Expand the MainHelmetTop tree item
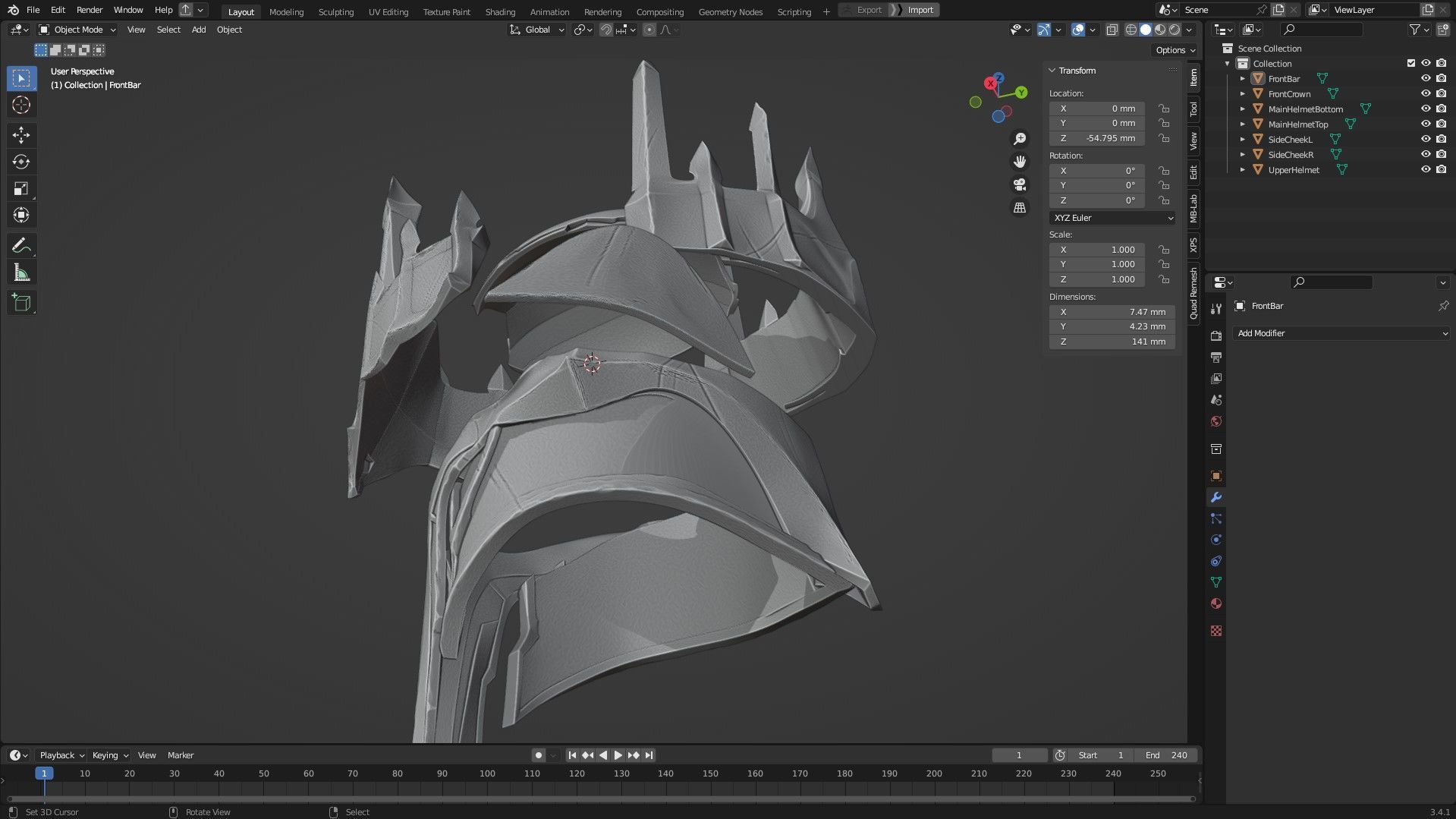The height and width of the screenshot is (819, 1456). pos(1242,124)
